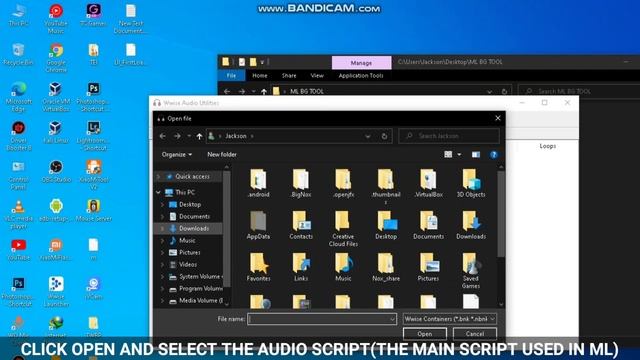This screenshot has height=360, width=640.
Task: Open the Saved Games folder
Action: point(471,271)
